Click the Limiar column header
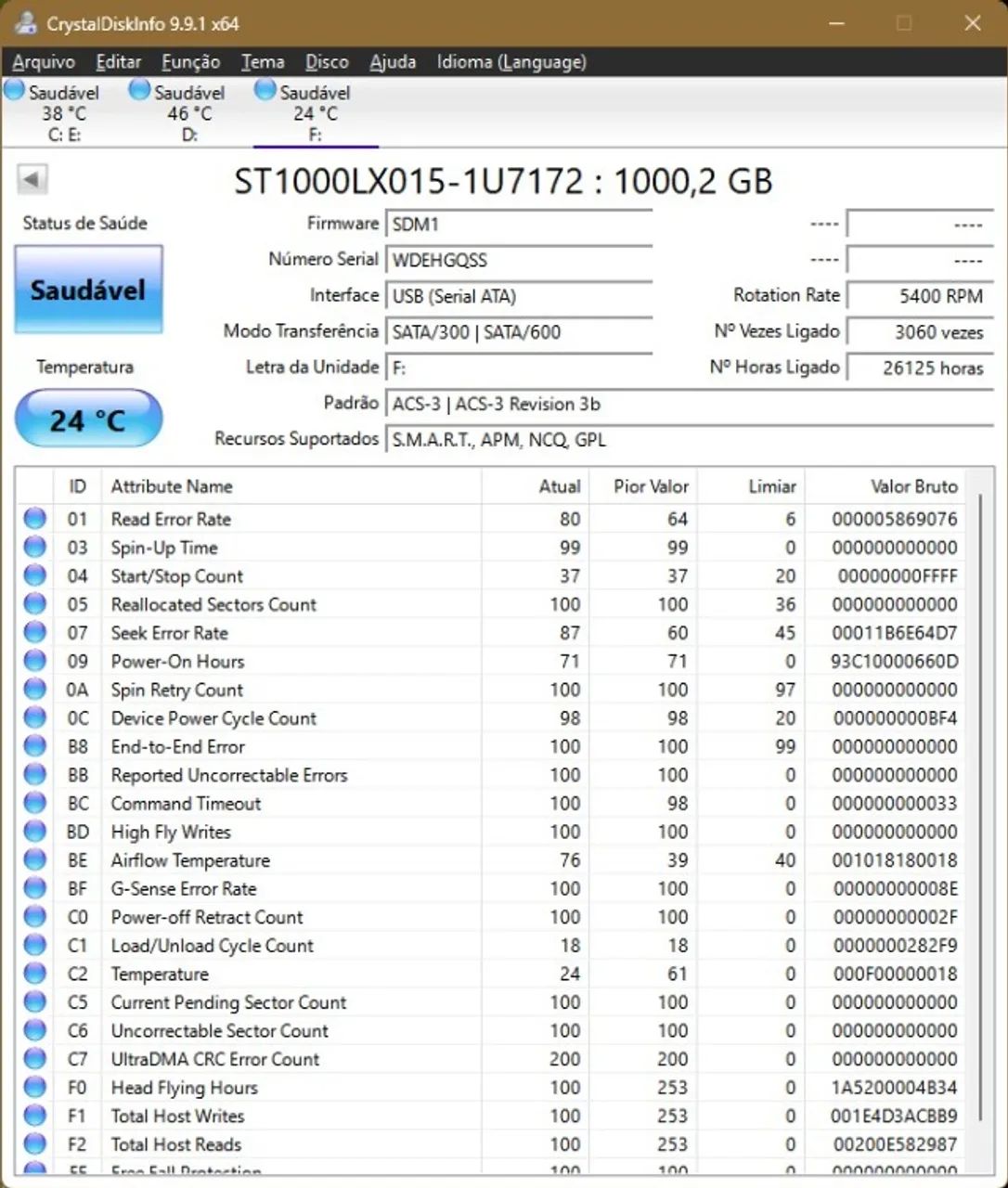 (x=751, y=486)
